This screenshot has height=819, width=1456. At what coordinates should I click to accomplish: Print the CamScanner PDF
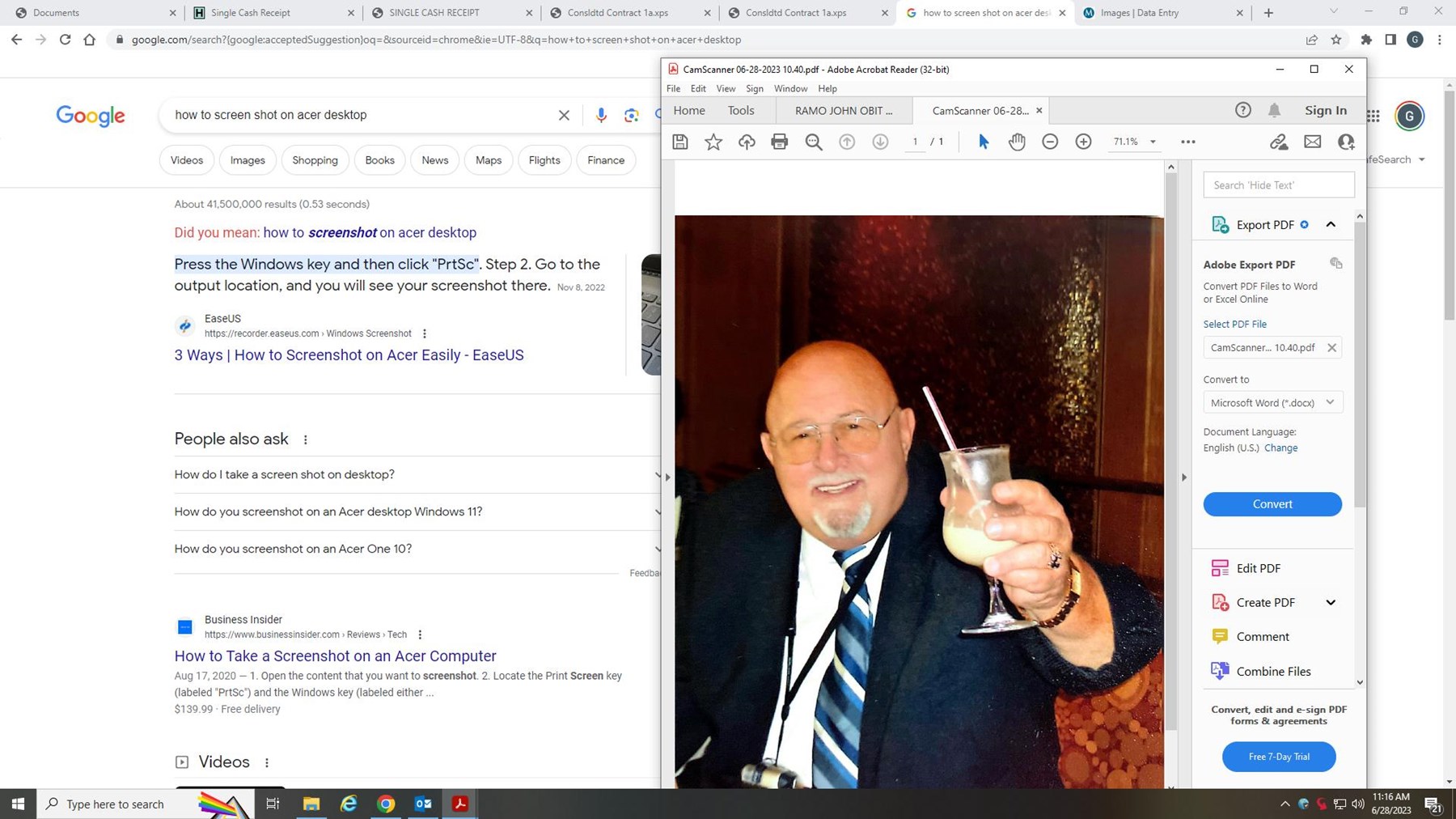click(x=779, y=142)
